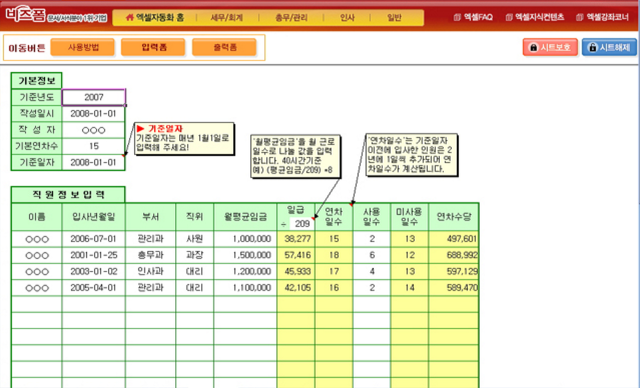Click the 부서 column header
Viewport: 640px width, 388px height.
151,217
